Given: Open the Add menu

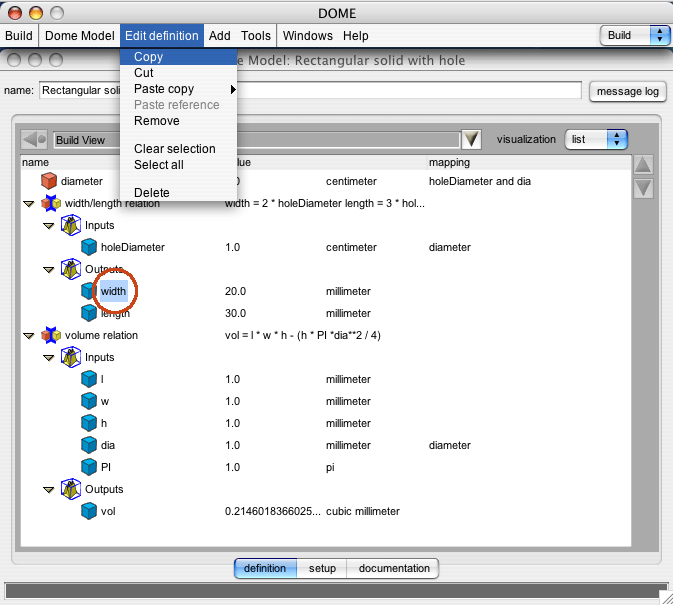Looking at the screenshot, I should 220,36.
